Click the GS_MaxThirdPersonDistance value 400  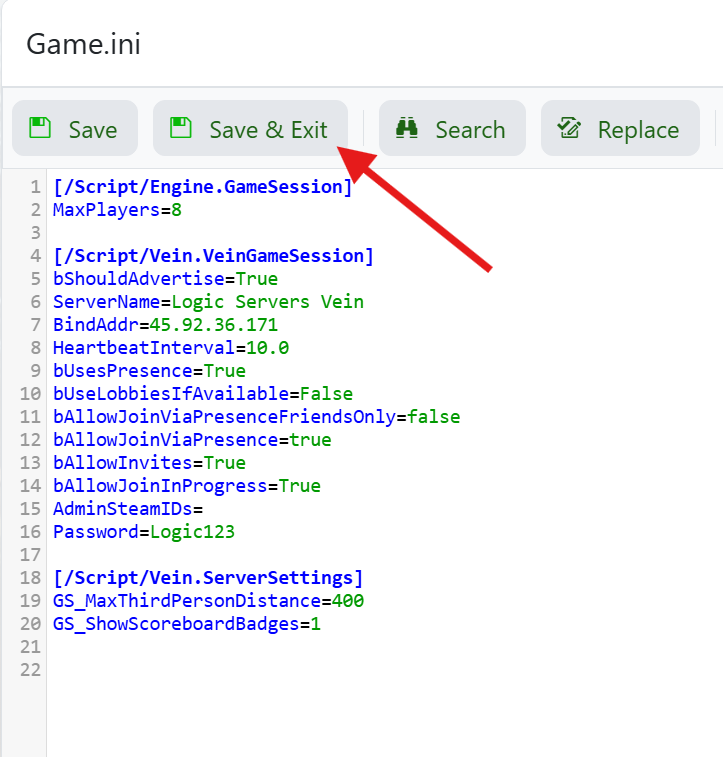click(x=347, y=601)
